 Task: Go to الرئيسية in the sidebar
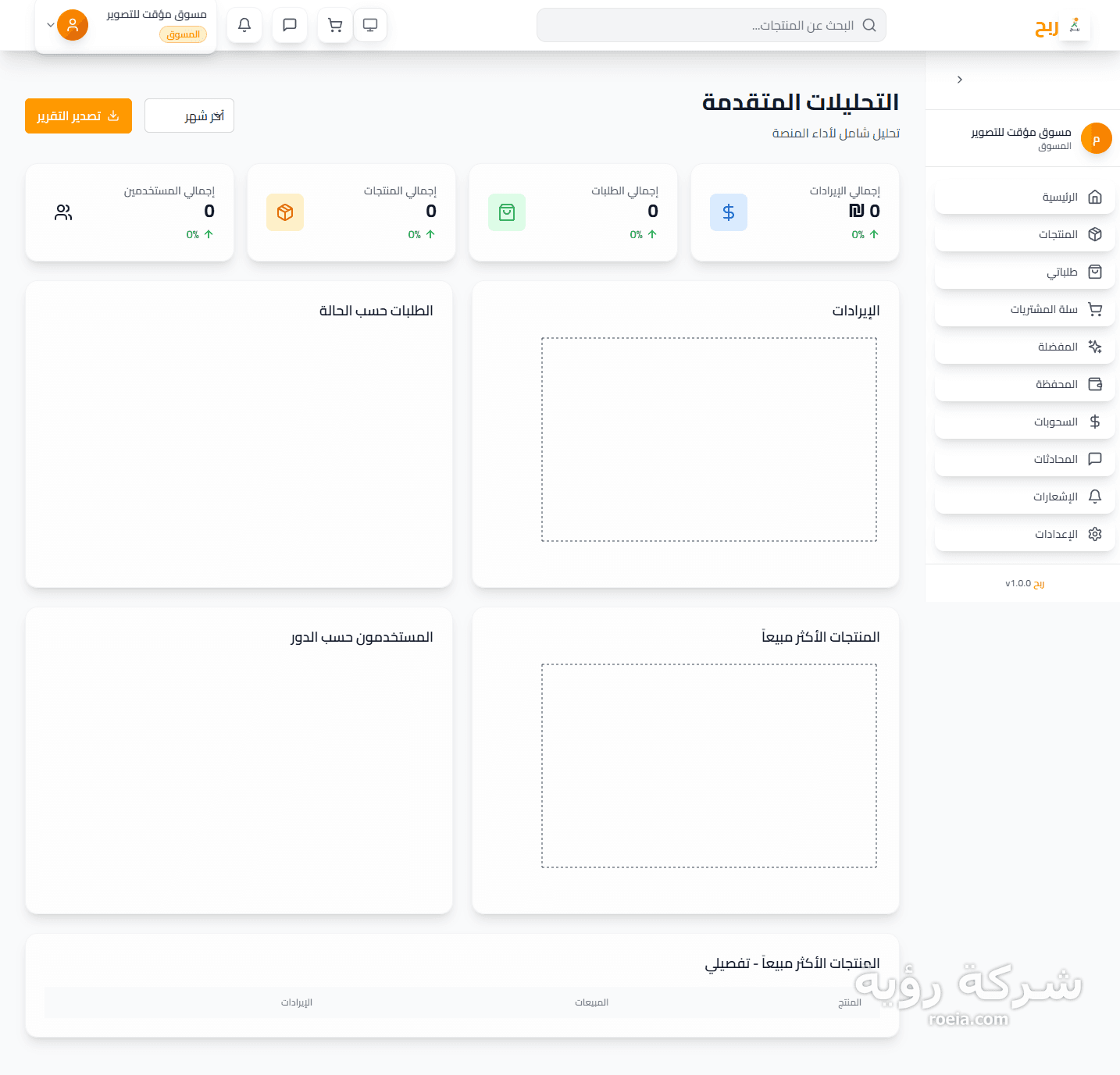[1025, 197]
